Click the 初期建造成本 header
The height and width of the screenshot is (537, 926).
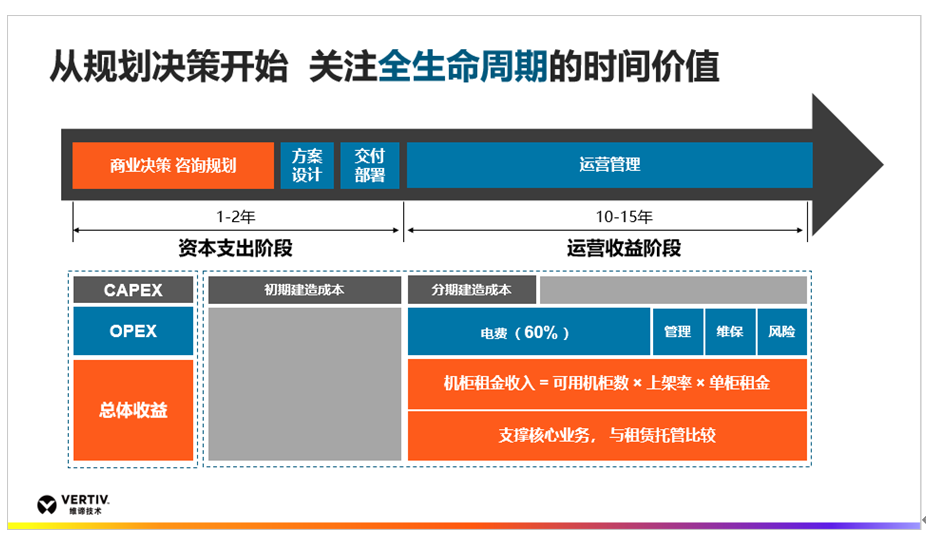304,290
